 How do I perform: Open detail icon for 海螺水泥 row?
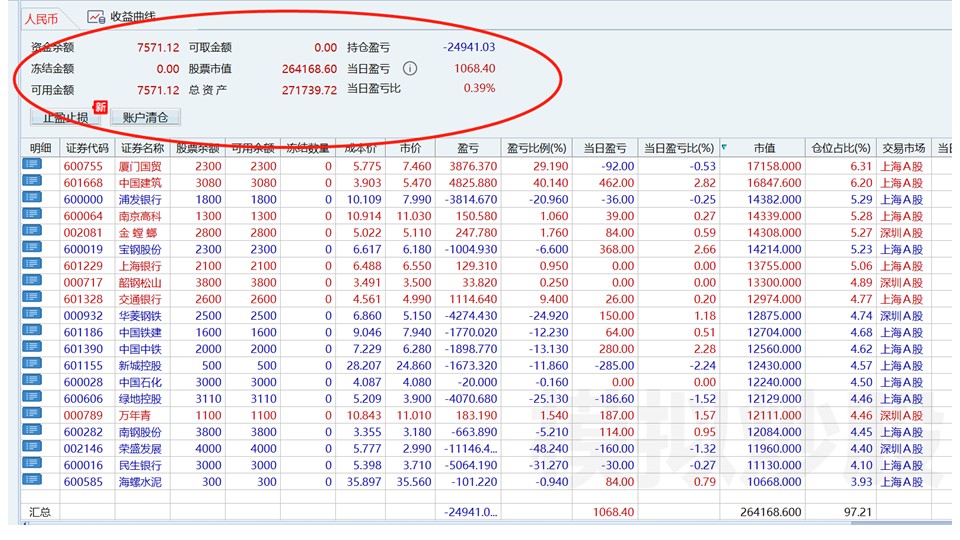click(32, 479)
